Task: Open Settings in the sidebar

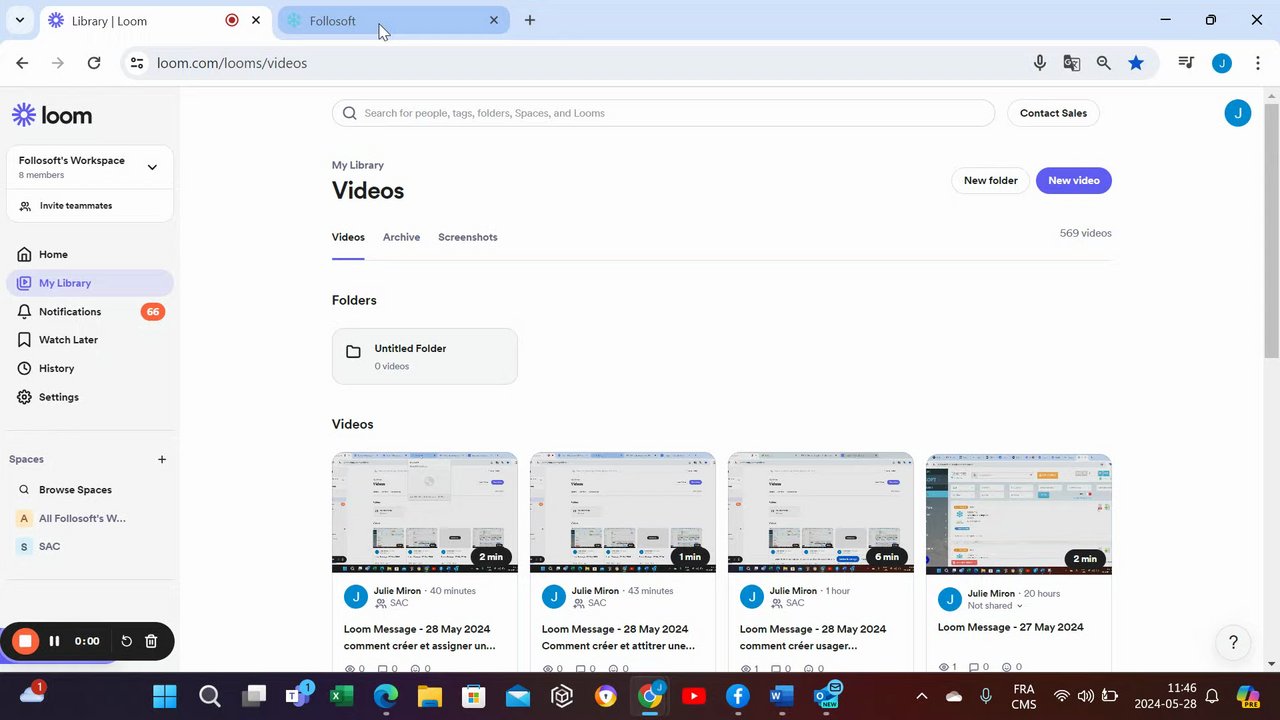Action: point(90,397)
